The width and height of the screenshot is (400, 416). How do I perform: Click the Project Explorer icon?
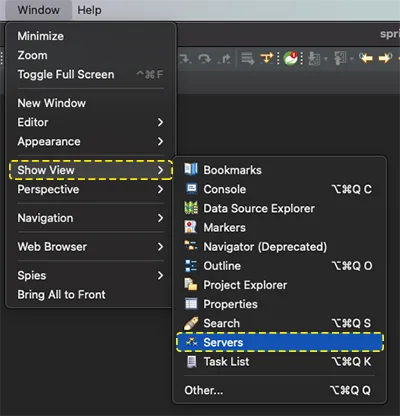pyautogui.click(x=191, y=284)
